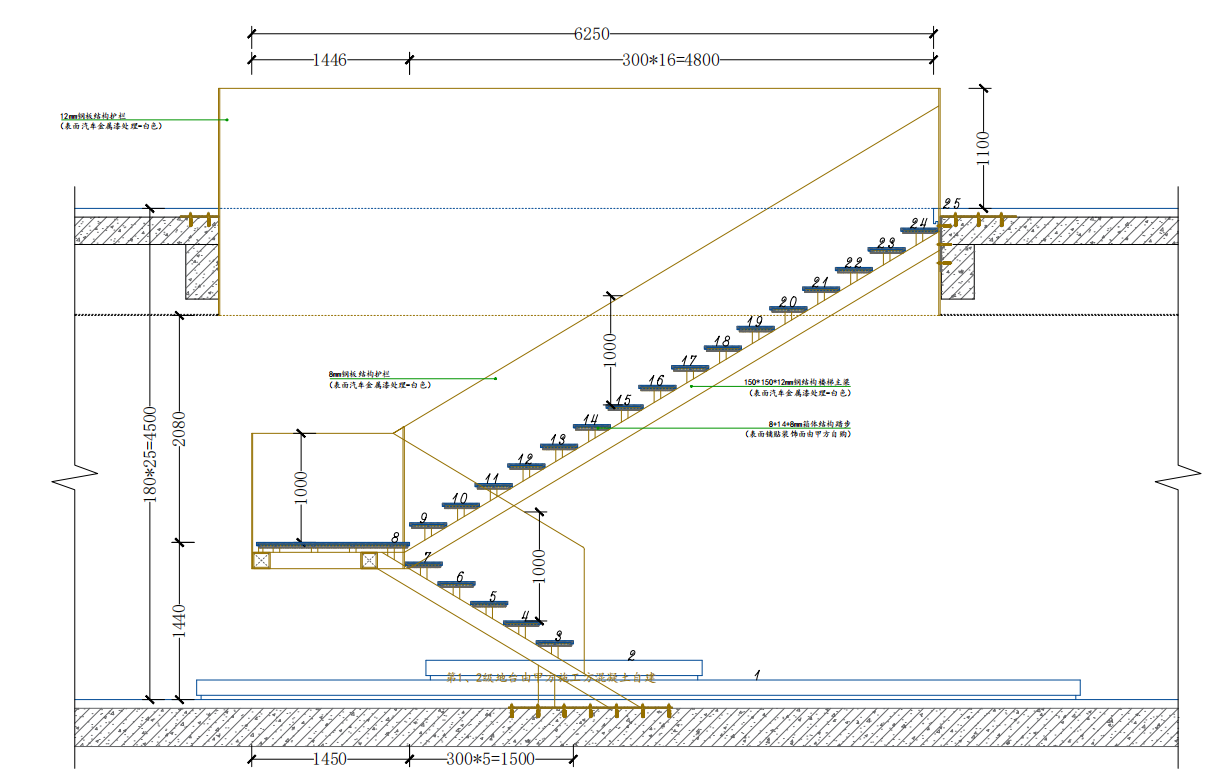
Task: Select stair step number 14
Action: point(591,420)
